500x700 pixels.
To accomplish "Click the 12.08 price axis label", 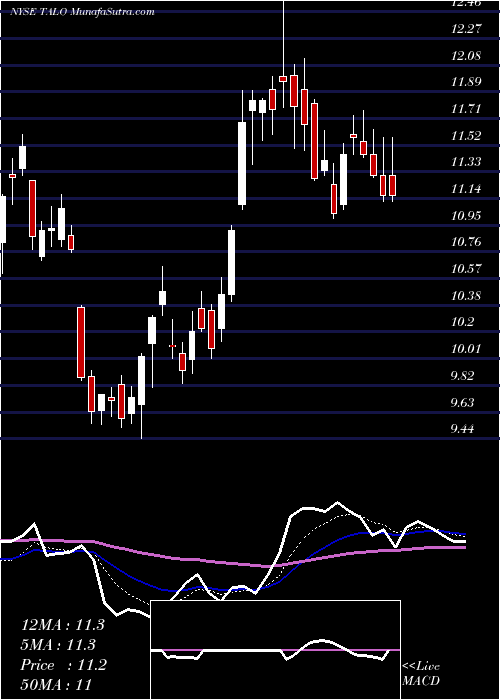I will point(466,56).
